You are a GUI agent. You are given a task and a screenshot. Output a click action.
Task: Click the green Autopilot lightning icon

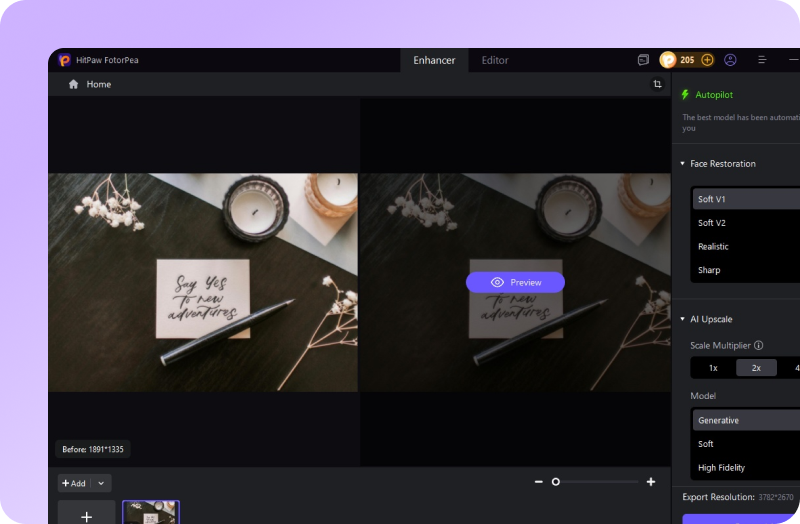[x=685, y=94]
